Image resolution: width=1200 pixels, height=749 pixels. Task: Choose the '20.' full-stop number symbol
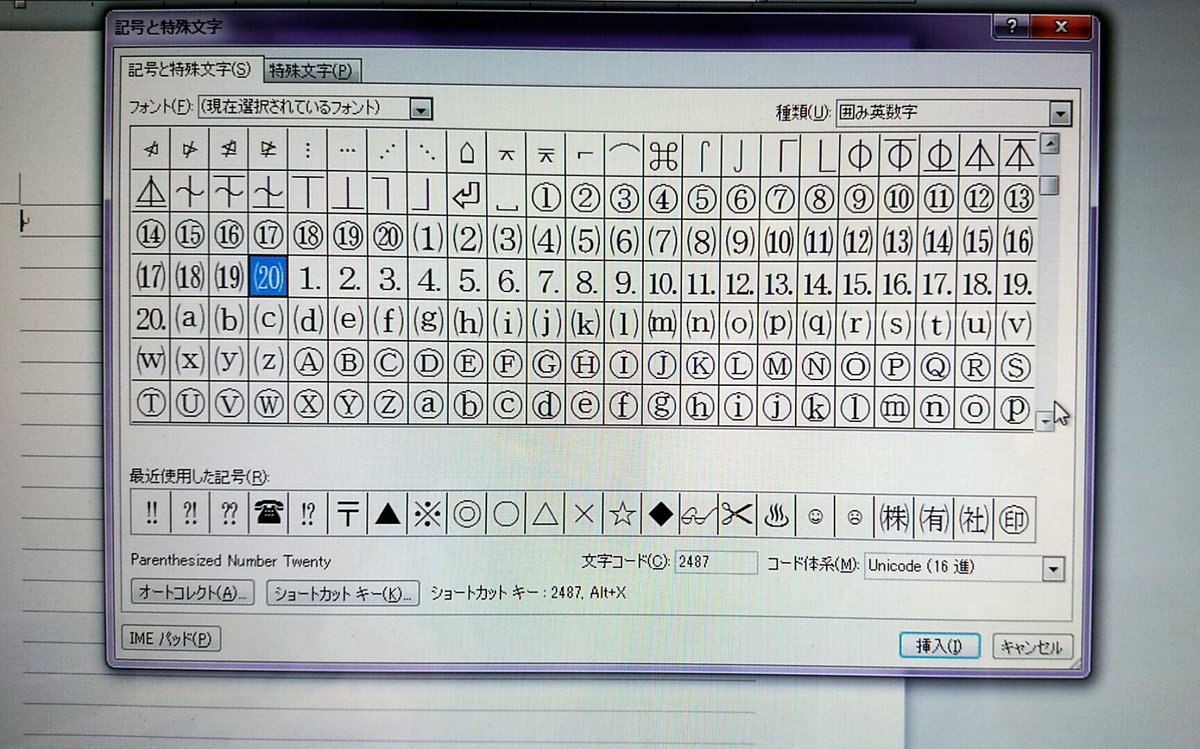pyautogui.click(x=150, y=319)
